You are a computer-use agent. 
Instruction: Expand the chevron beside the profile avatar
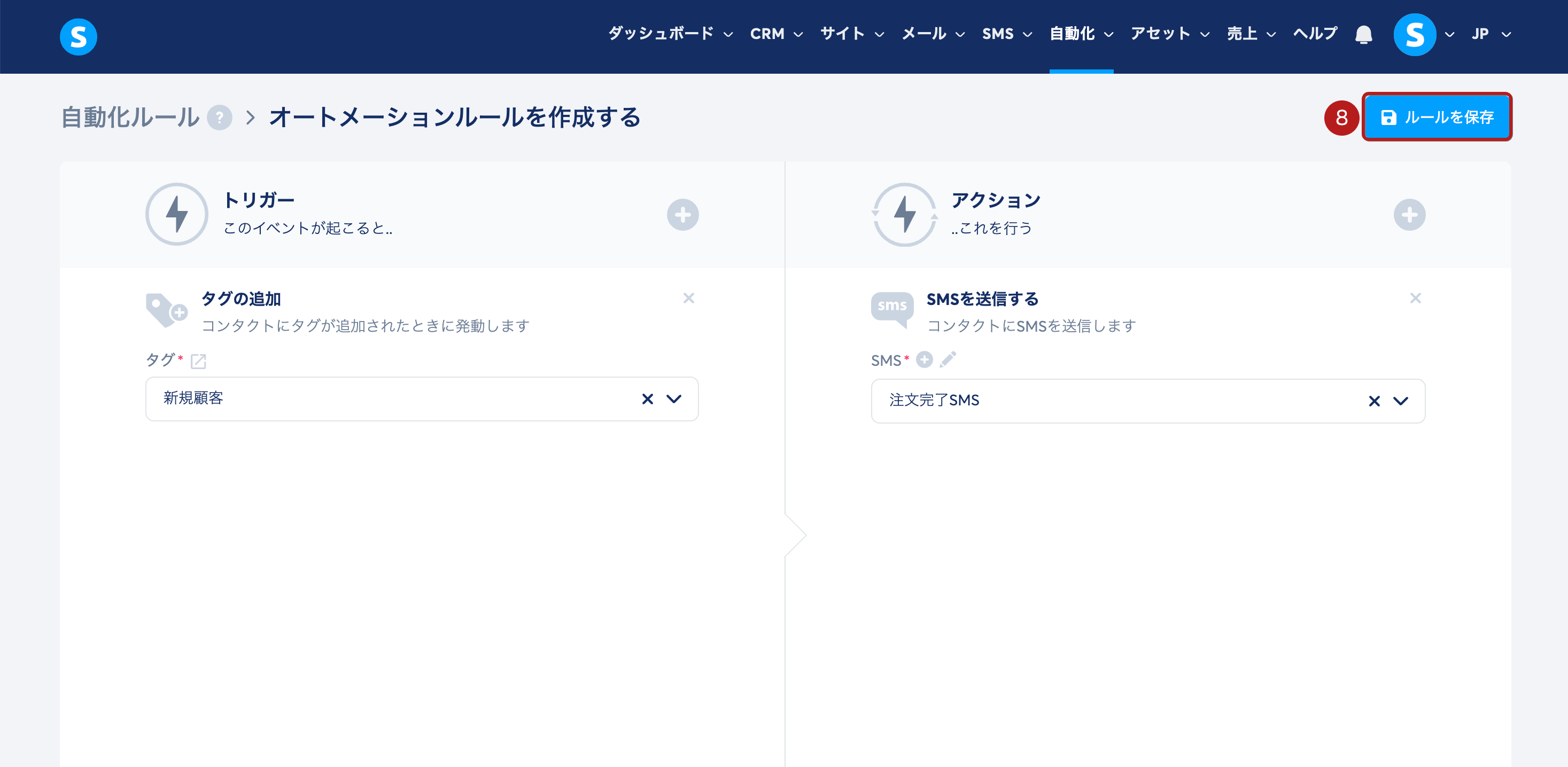(x=1449, y=35)
